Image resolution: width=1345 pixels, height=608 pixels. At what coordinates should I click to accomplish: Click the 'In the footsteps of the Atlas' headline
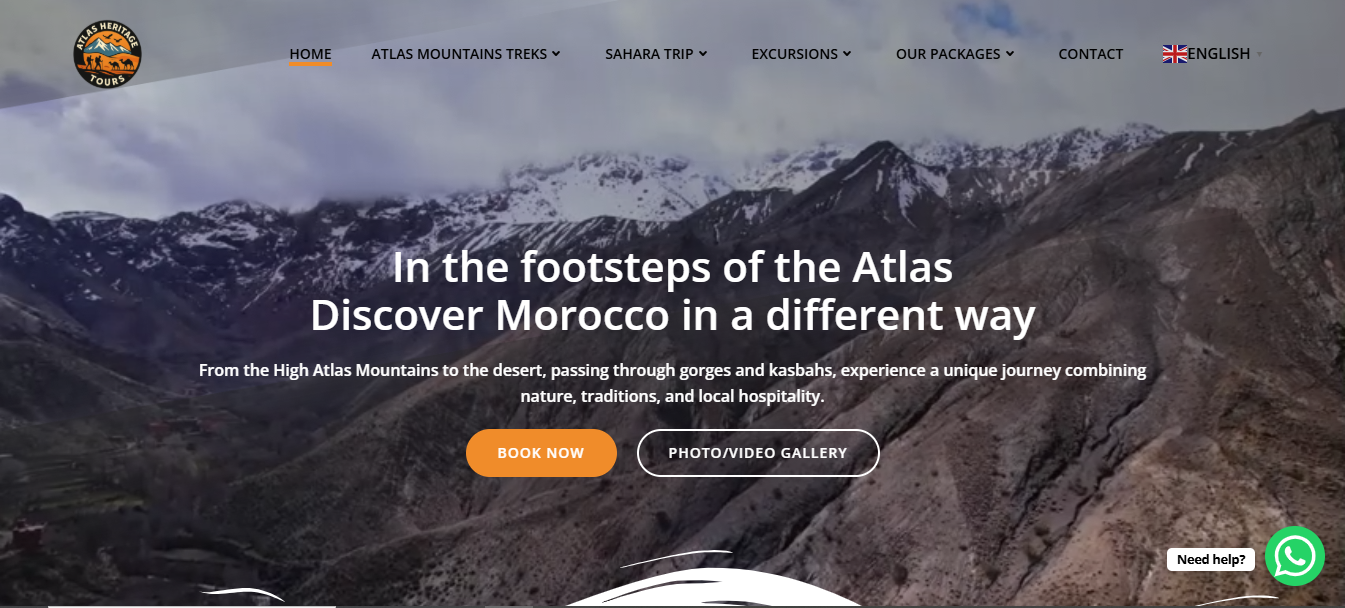(672, 267)
